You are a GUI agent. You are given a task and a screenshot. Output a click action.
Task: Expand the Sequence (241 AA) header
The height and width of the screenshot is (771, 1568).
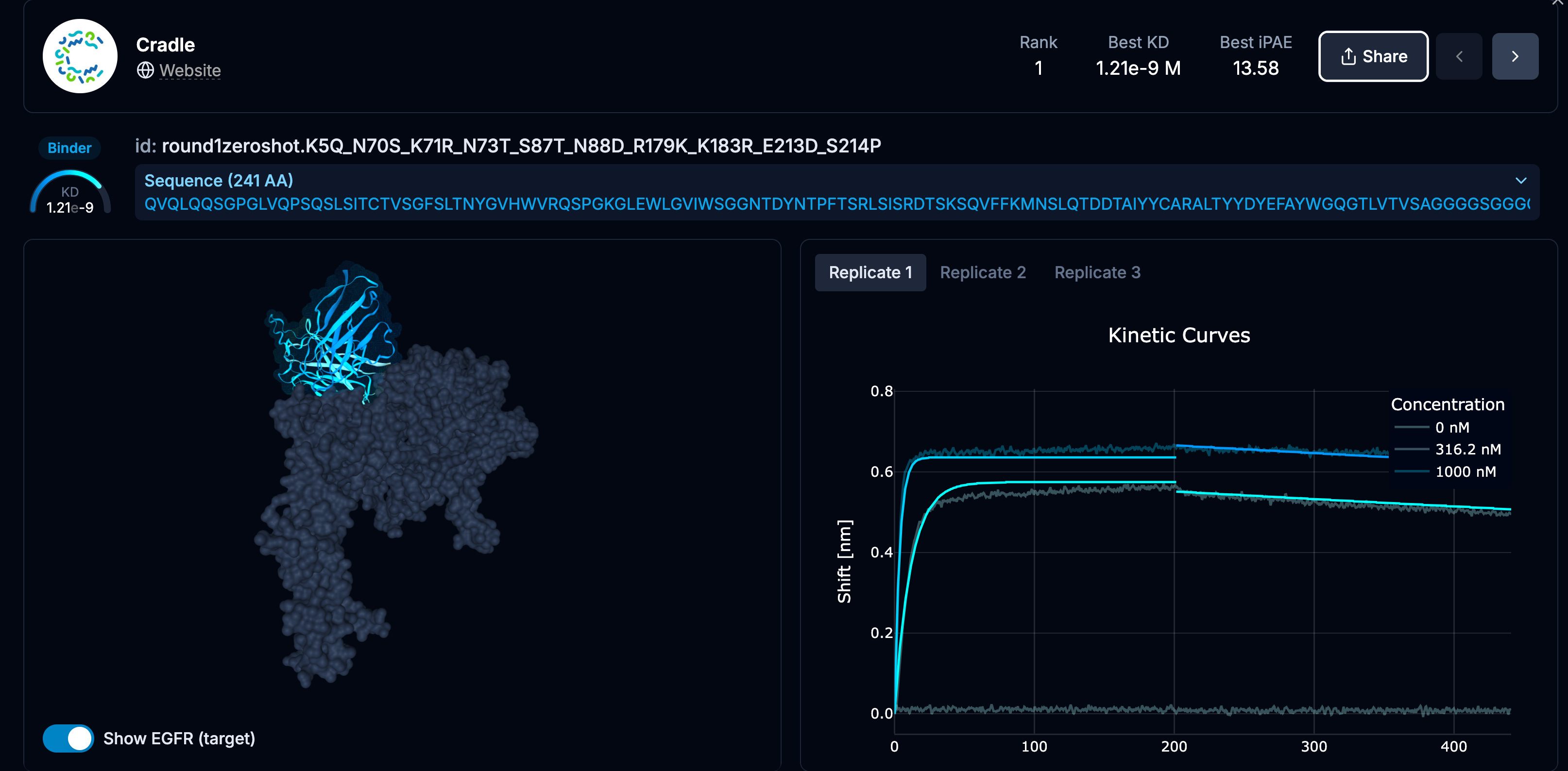[x=219, y=181]
